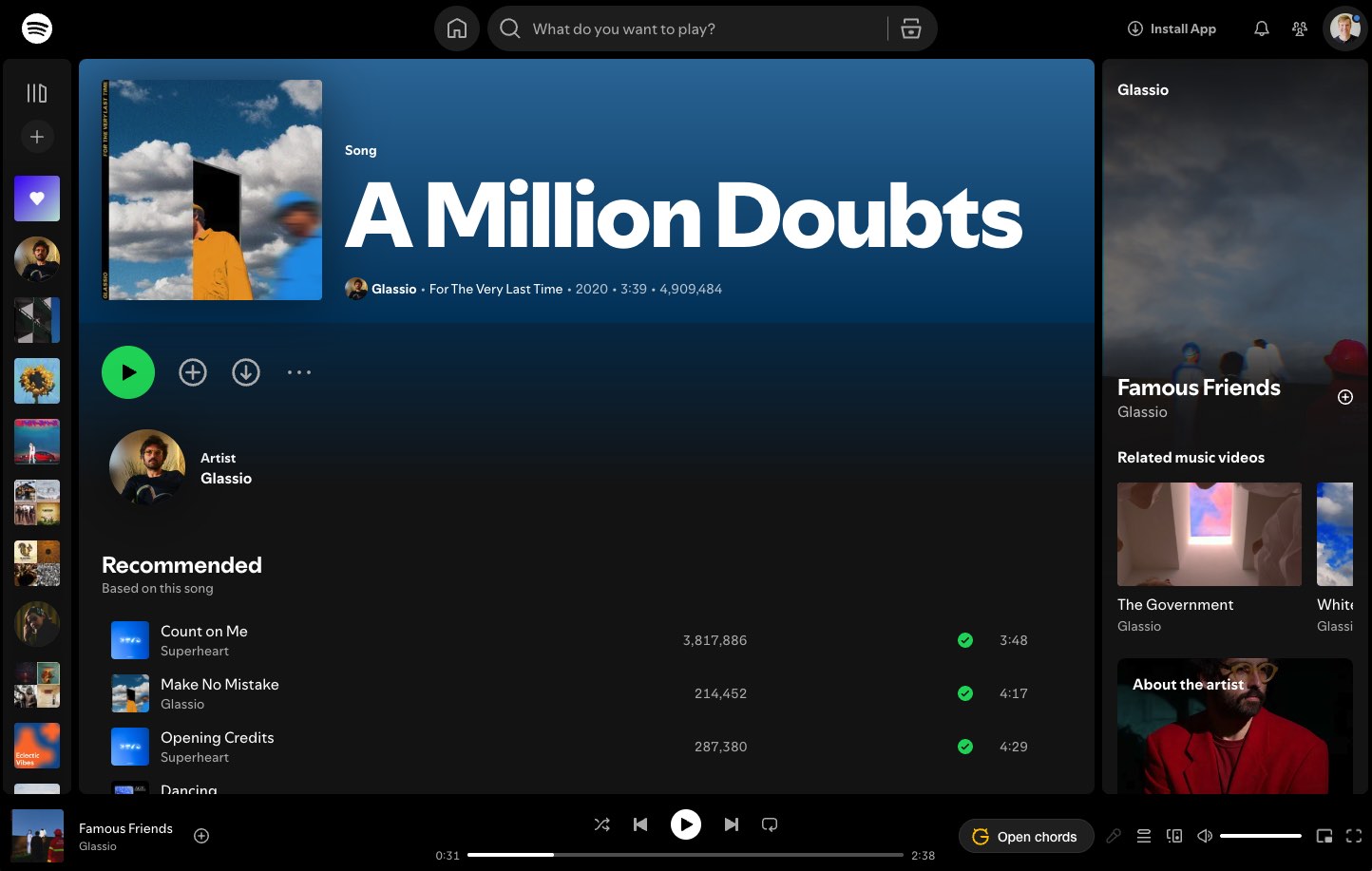Open Liked Songs heart playlist
The height and width of the screenshot is (871, 1372).
click(37, 199)
